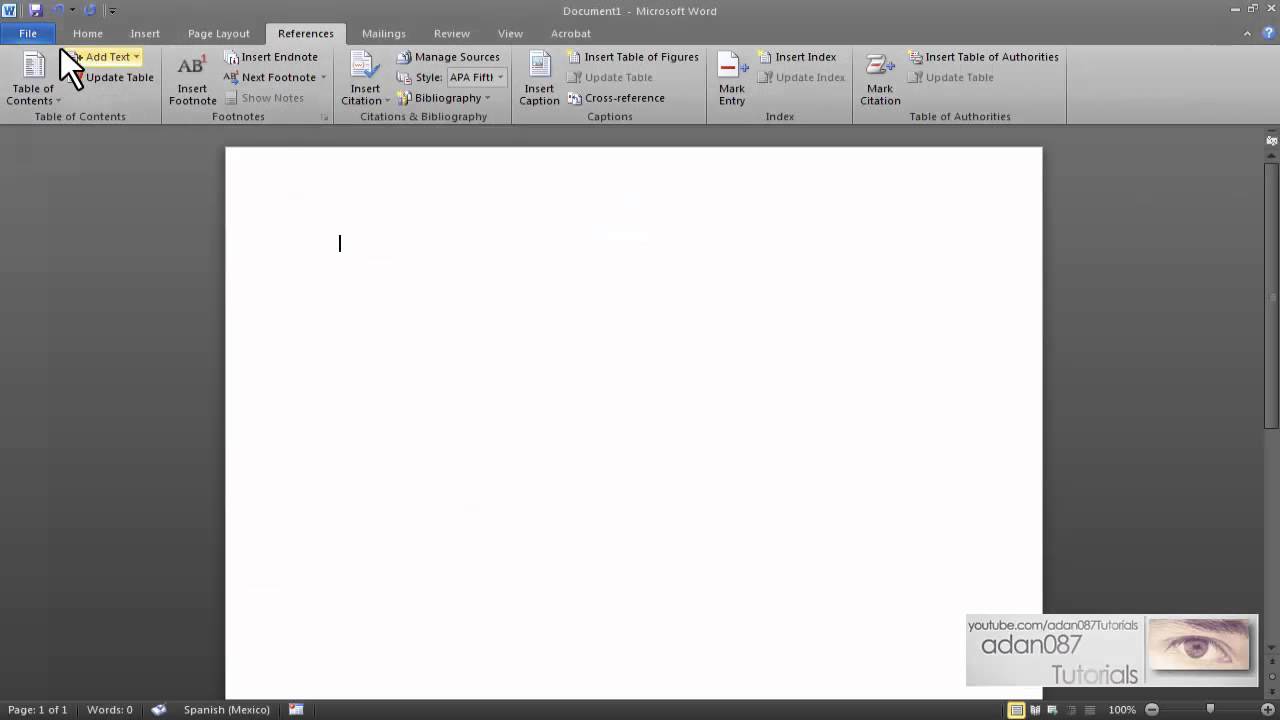Viewport: 1280px width, 720px height.
Task: Click Insert Caption
Action: tap(539, 78)
